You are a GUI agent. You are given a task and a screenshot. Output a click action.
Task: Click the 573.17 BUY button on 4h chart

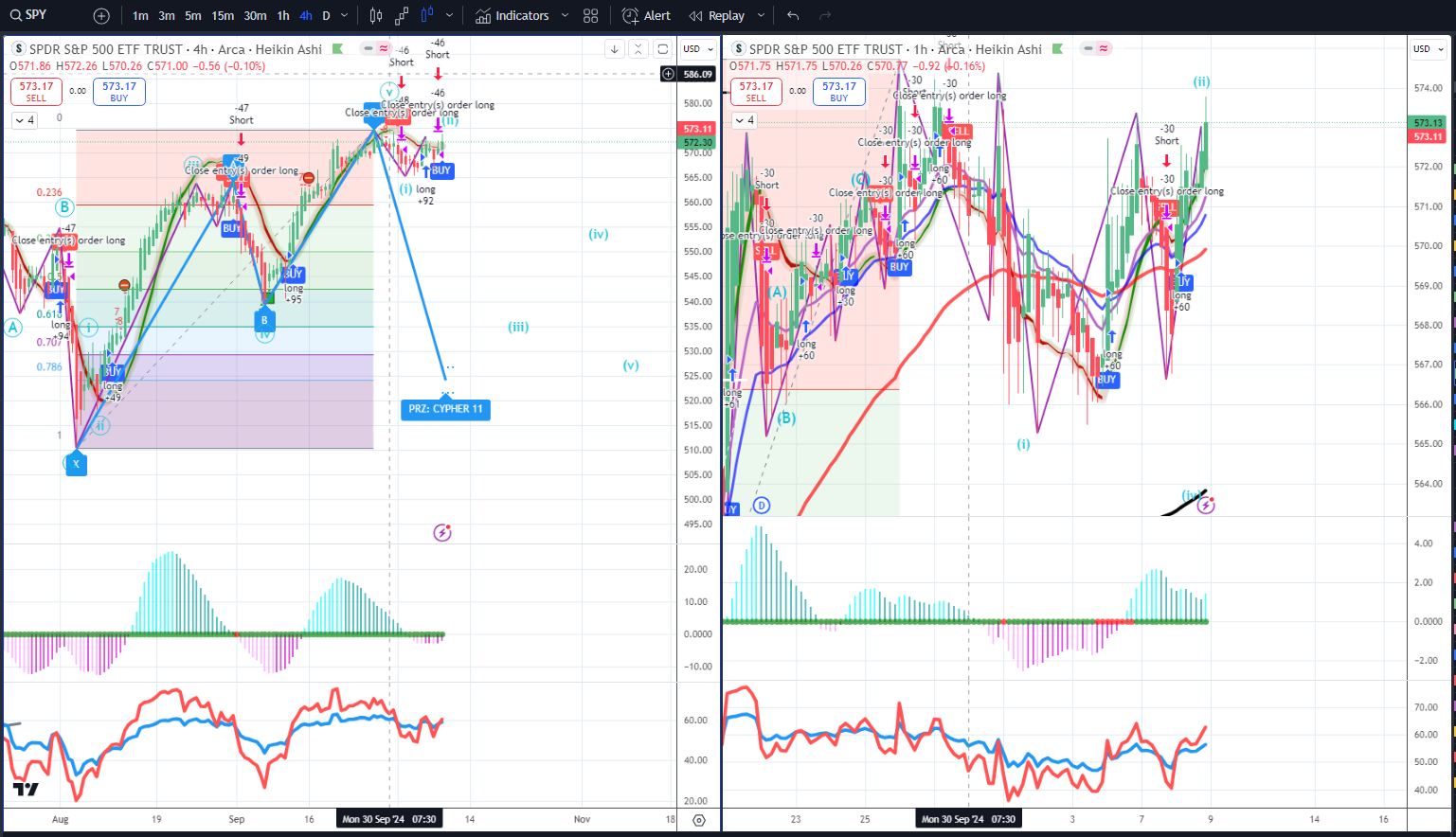(119, 92)
